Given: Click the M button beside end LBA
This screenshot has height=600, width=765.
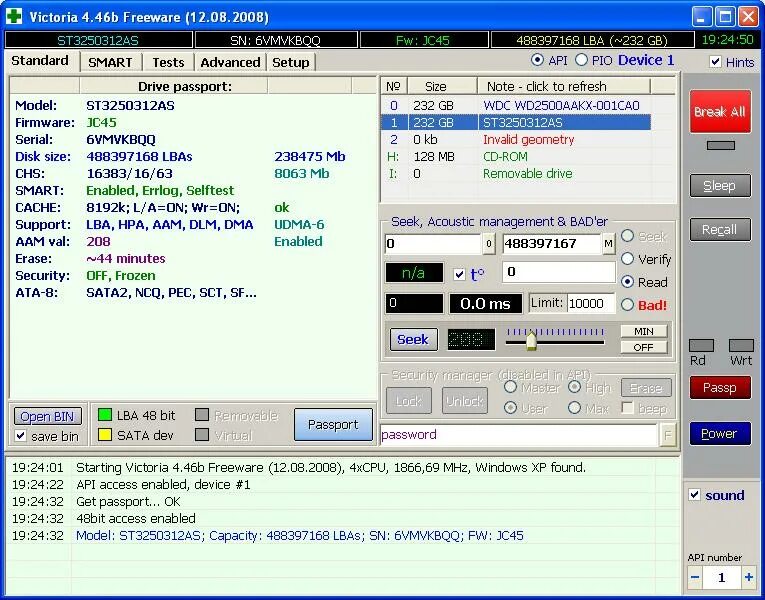Looking at the screenshot, I should click(608, 243).
